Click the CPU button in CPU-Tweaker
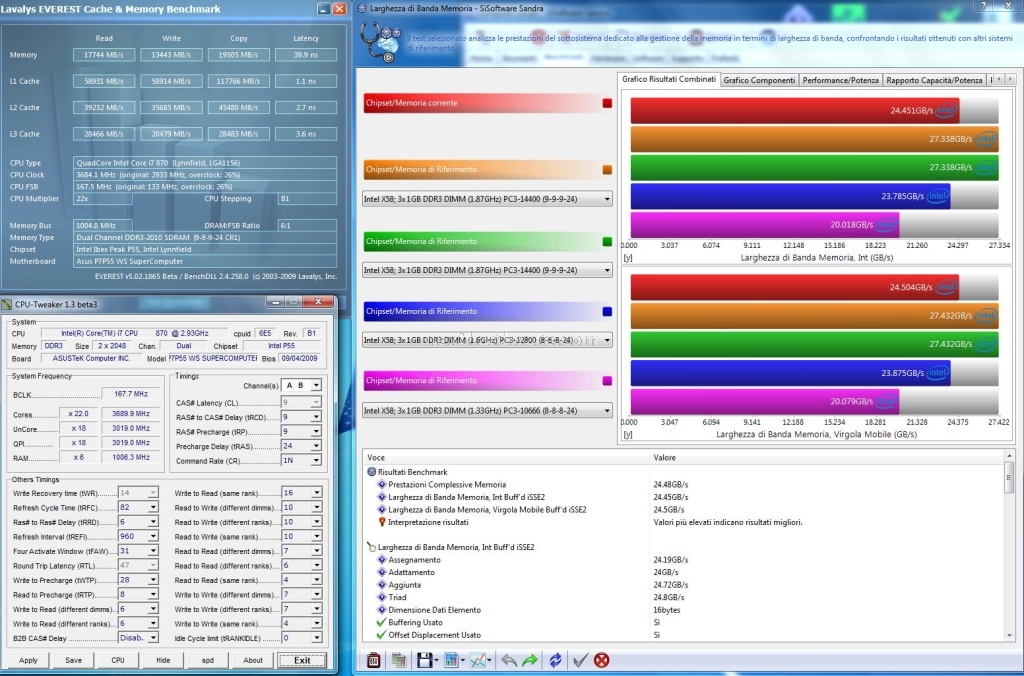Image resolution: width=1024 pixels, height=676 pixels. (x=118, y=660)
